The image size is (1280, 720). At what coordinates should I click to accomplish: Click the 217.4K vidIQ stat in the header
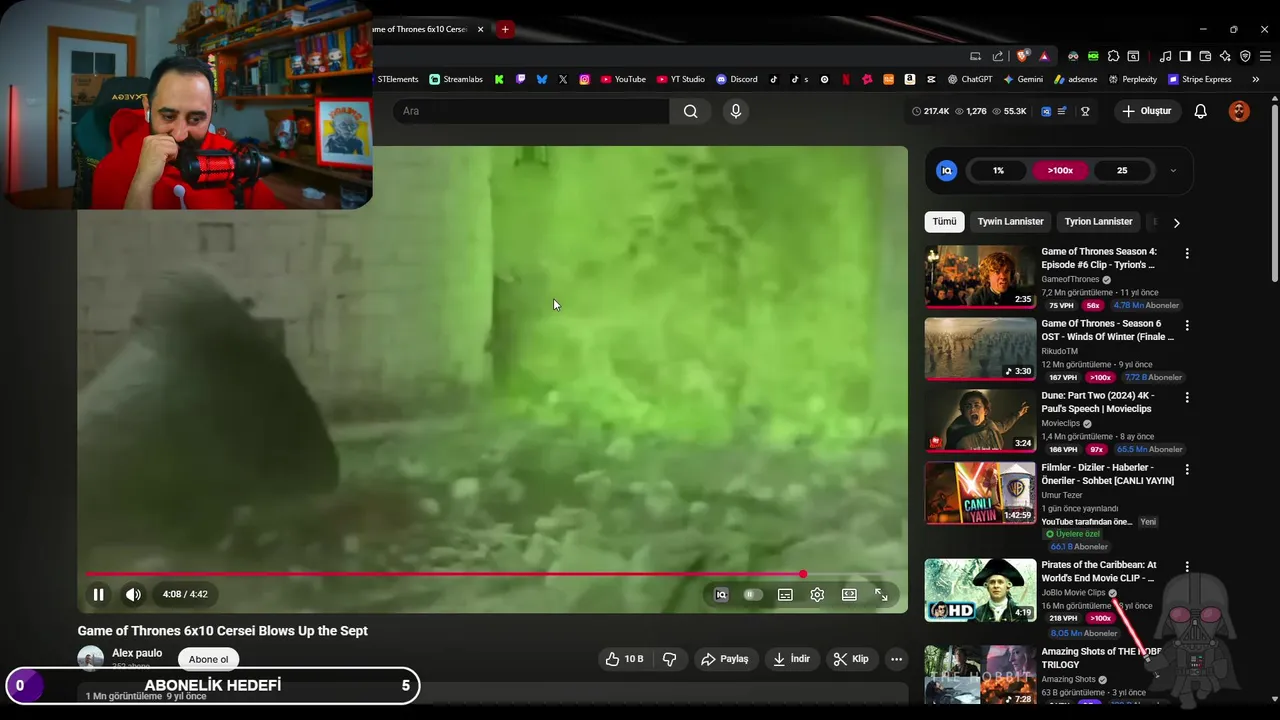pyautogui.click(x=931, y=111)
